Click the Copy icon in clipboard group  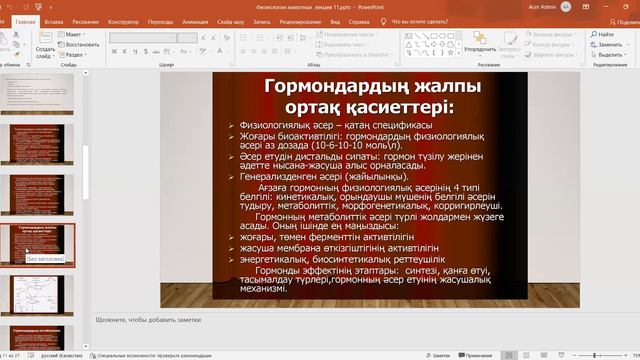point(16,44)
